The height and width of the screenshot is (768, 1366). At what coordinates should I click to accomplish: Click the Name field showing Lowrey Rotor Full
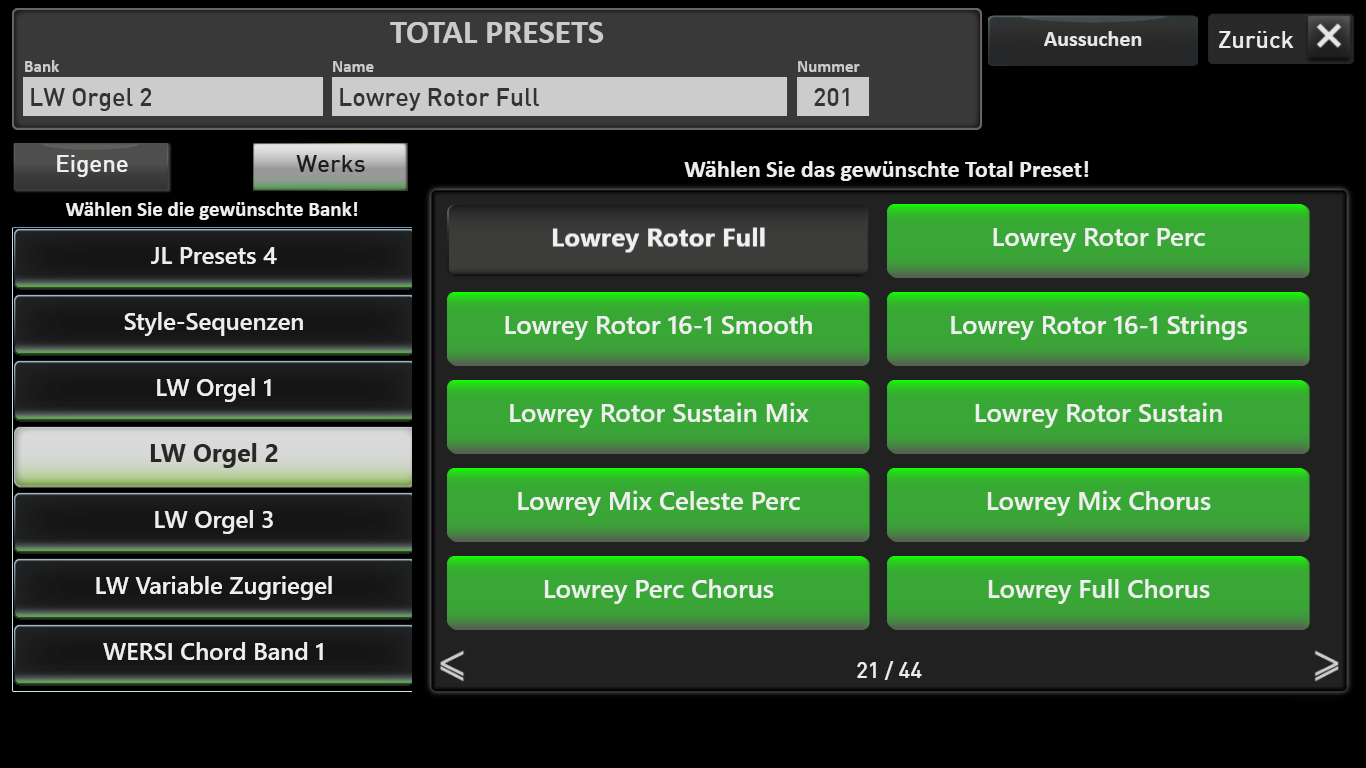[x=559, y=97]
